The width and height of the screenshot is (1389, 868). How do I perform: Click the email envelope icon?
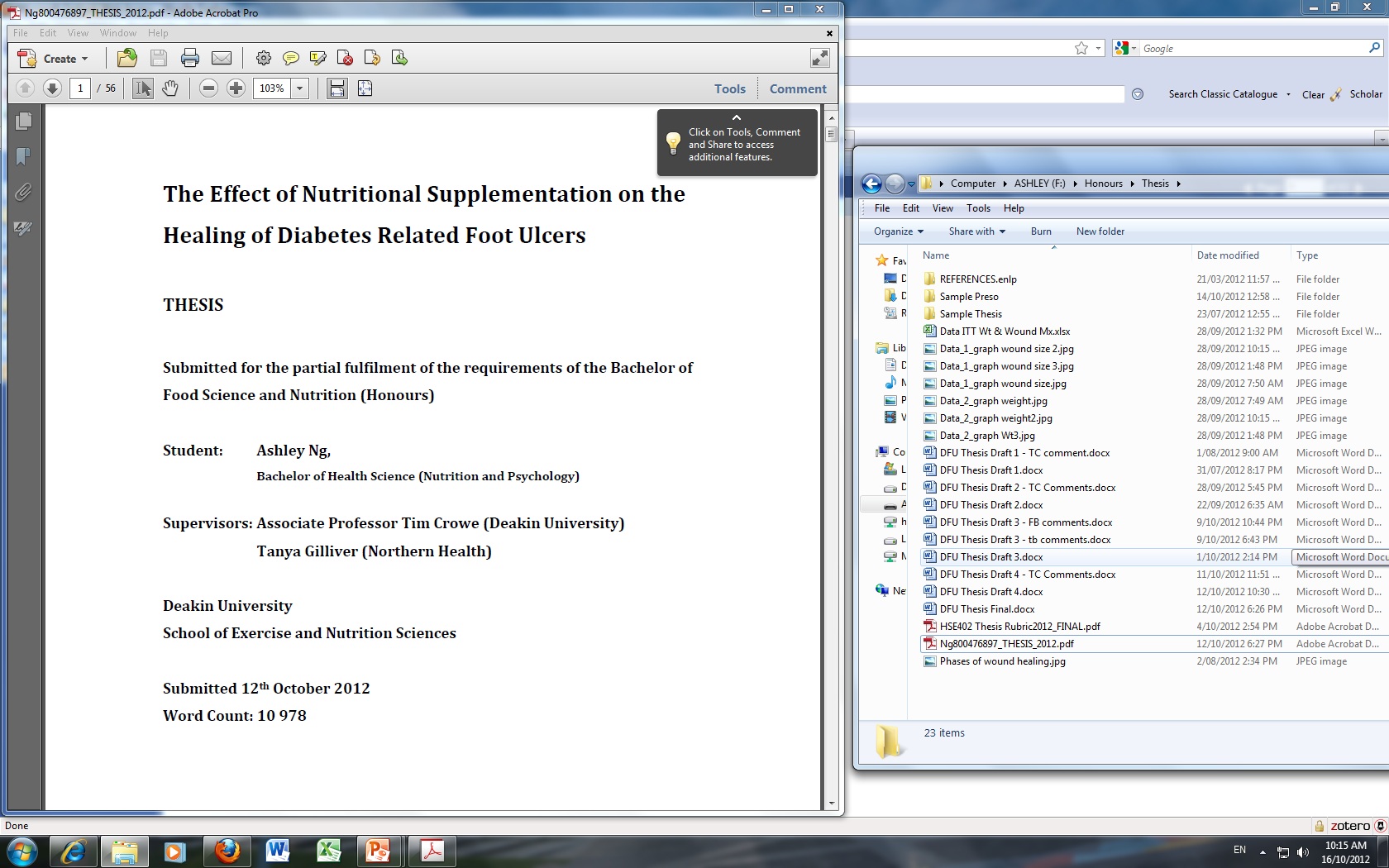coord(222,58)
